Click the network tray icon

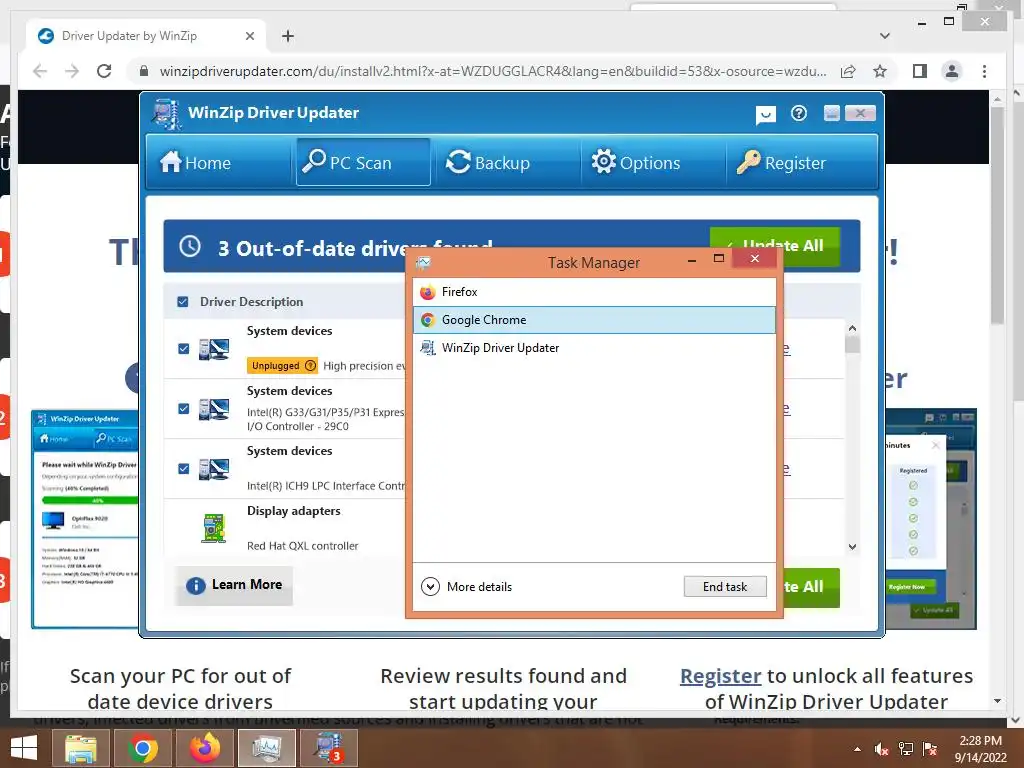906,749
